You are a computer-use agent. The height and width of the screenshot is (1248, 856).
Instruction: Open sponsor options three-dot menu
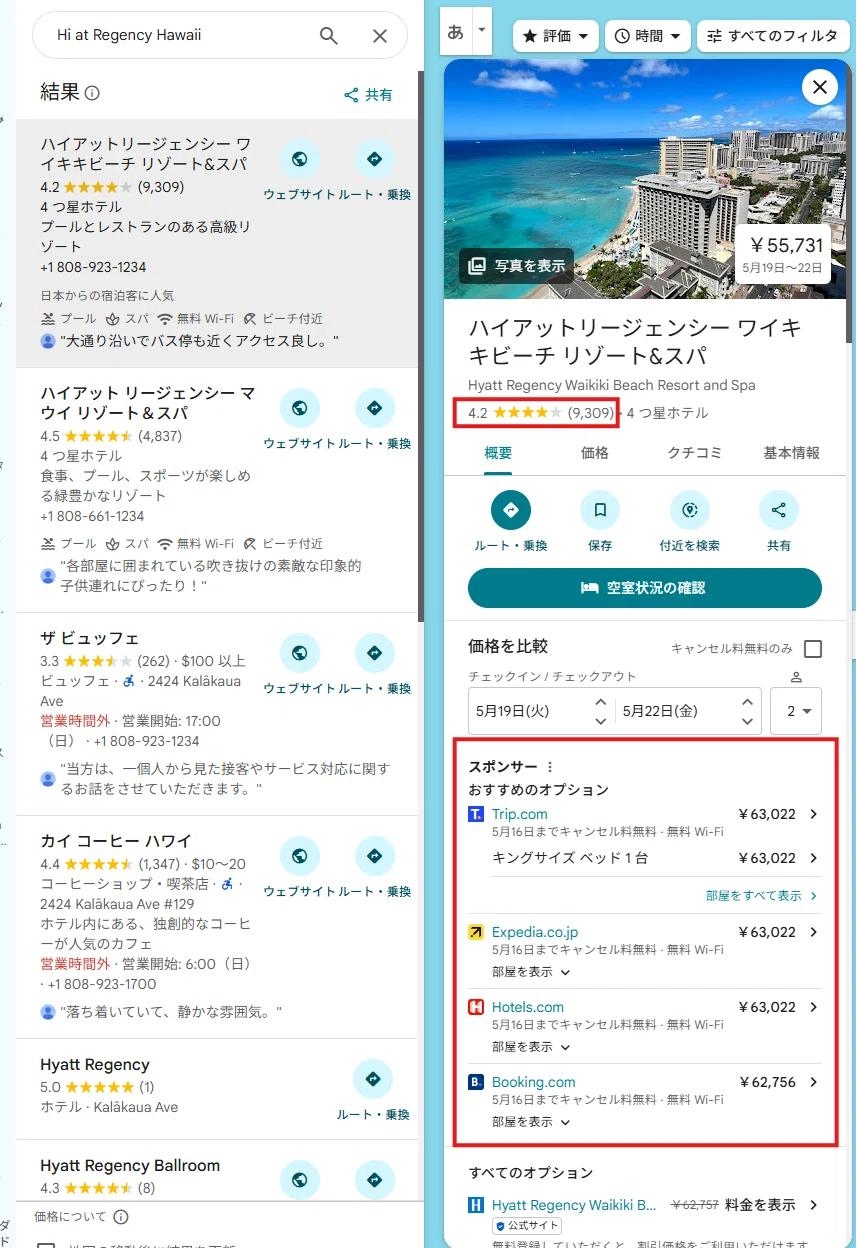[549, 767]
